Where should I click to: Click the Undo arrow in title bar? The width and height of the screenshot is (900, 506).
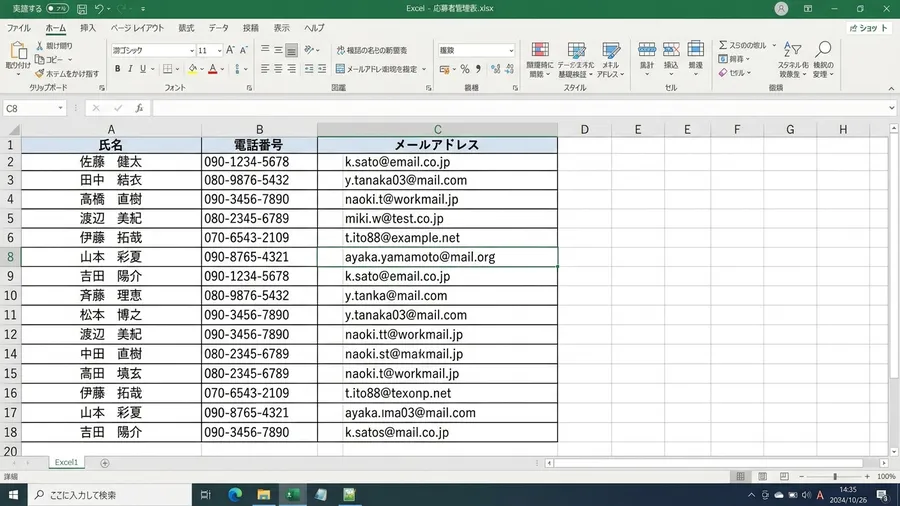[x=99, y=9]
